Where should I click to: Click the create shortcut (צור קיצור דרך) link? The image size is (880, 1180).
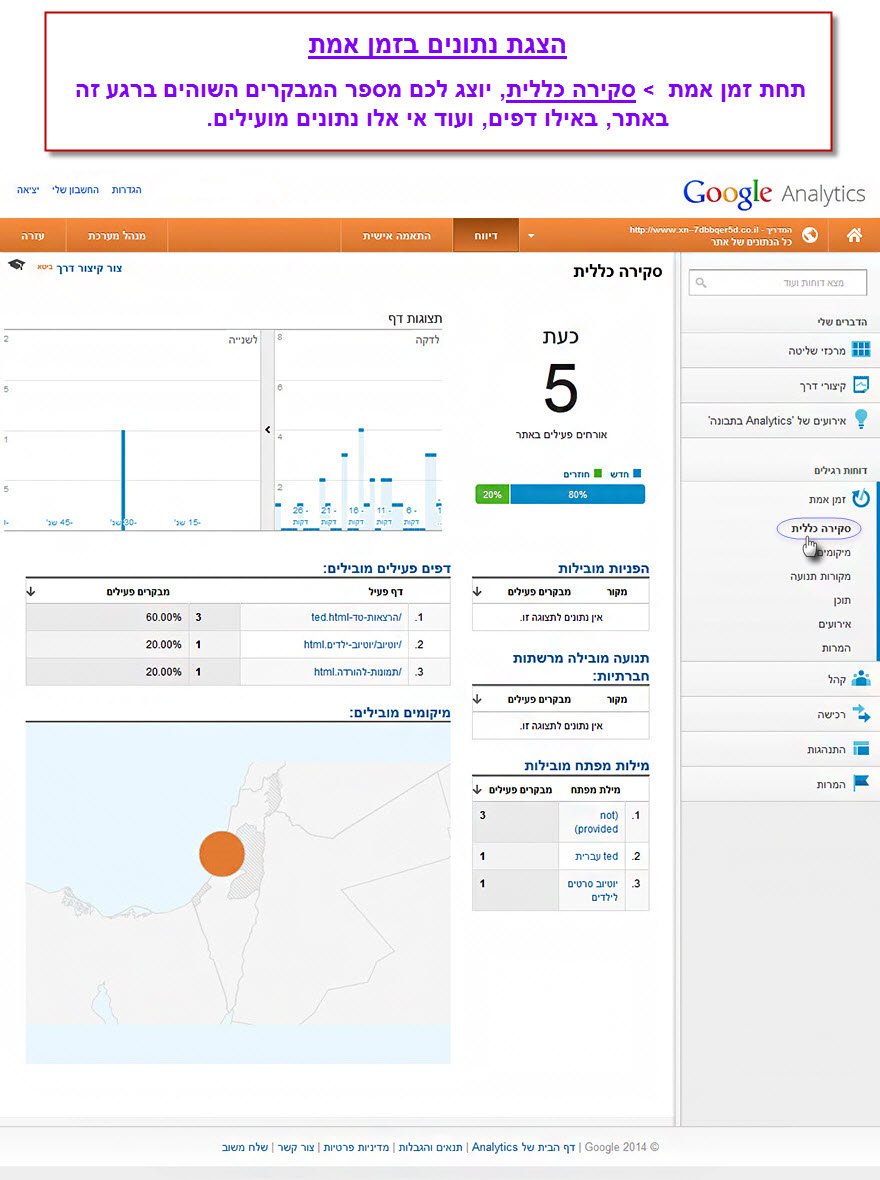point(89,268)
